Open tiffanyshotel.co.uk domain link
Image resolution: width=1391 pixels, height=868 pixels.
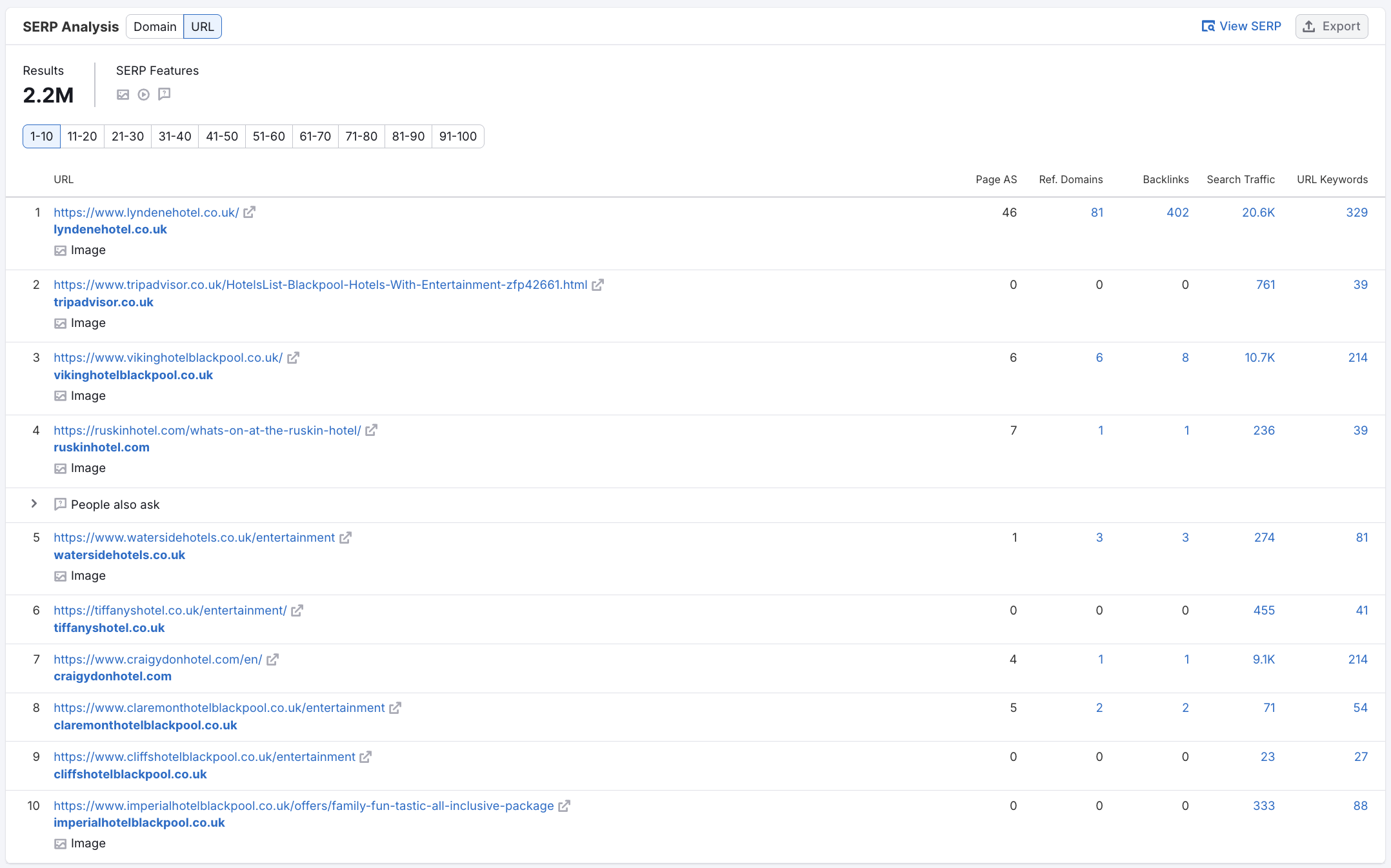point(109,627)
